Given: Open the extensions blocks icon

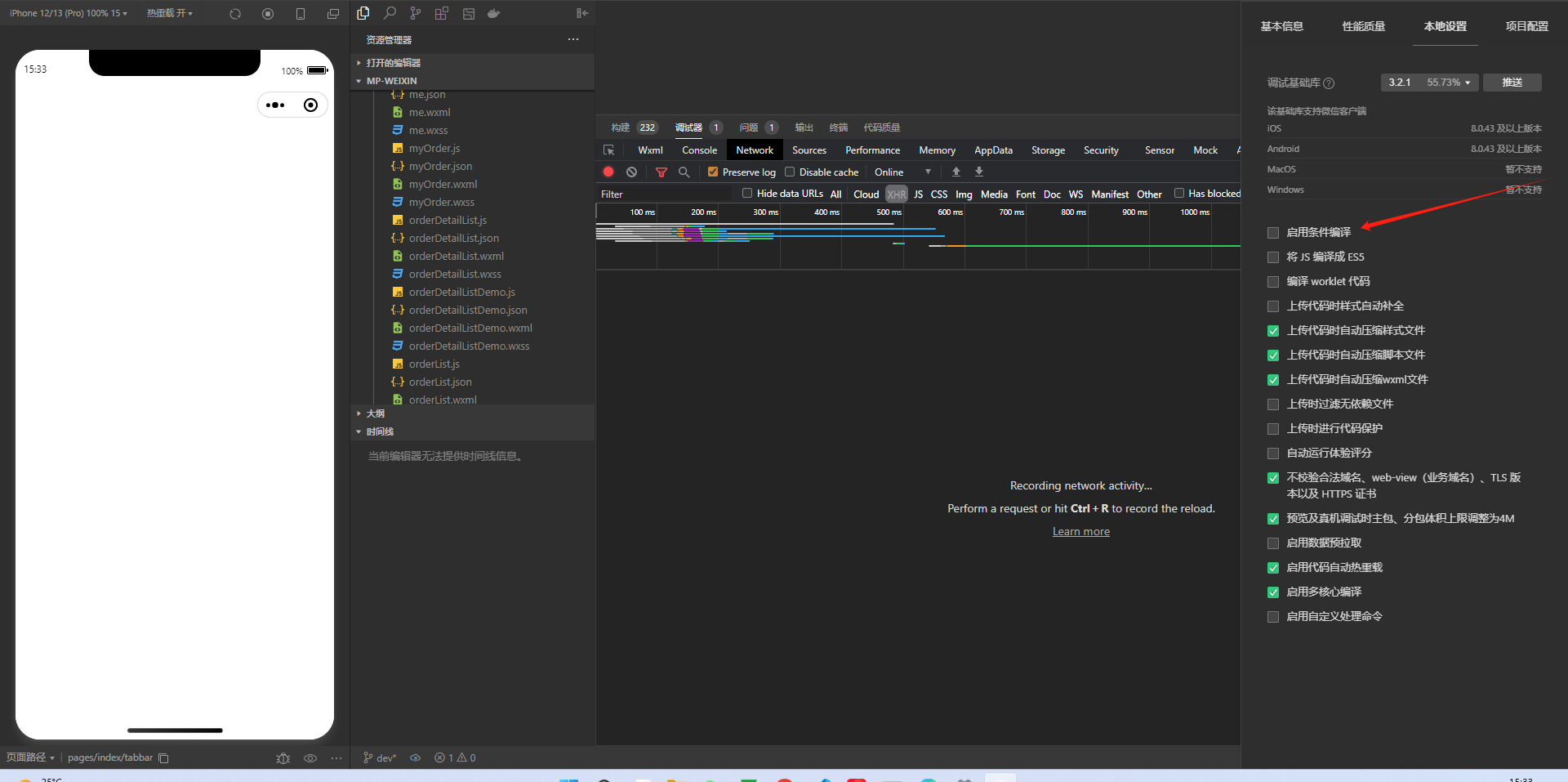Looking at the screenshot, I should (442, 13).
